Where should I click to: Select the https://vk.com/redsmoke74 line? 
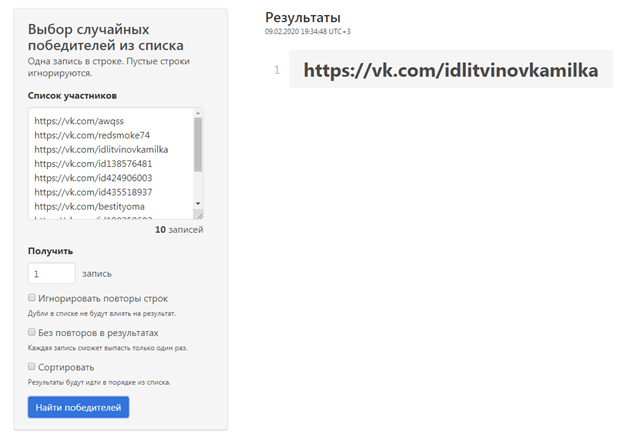92,135
